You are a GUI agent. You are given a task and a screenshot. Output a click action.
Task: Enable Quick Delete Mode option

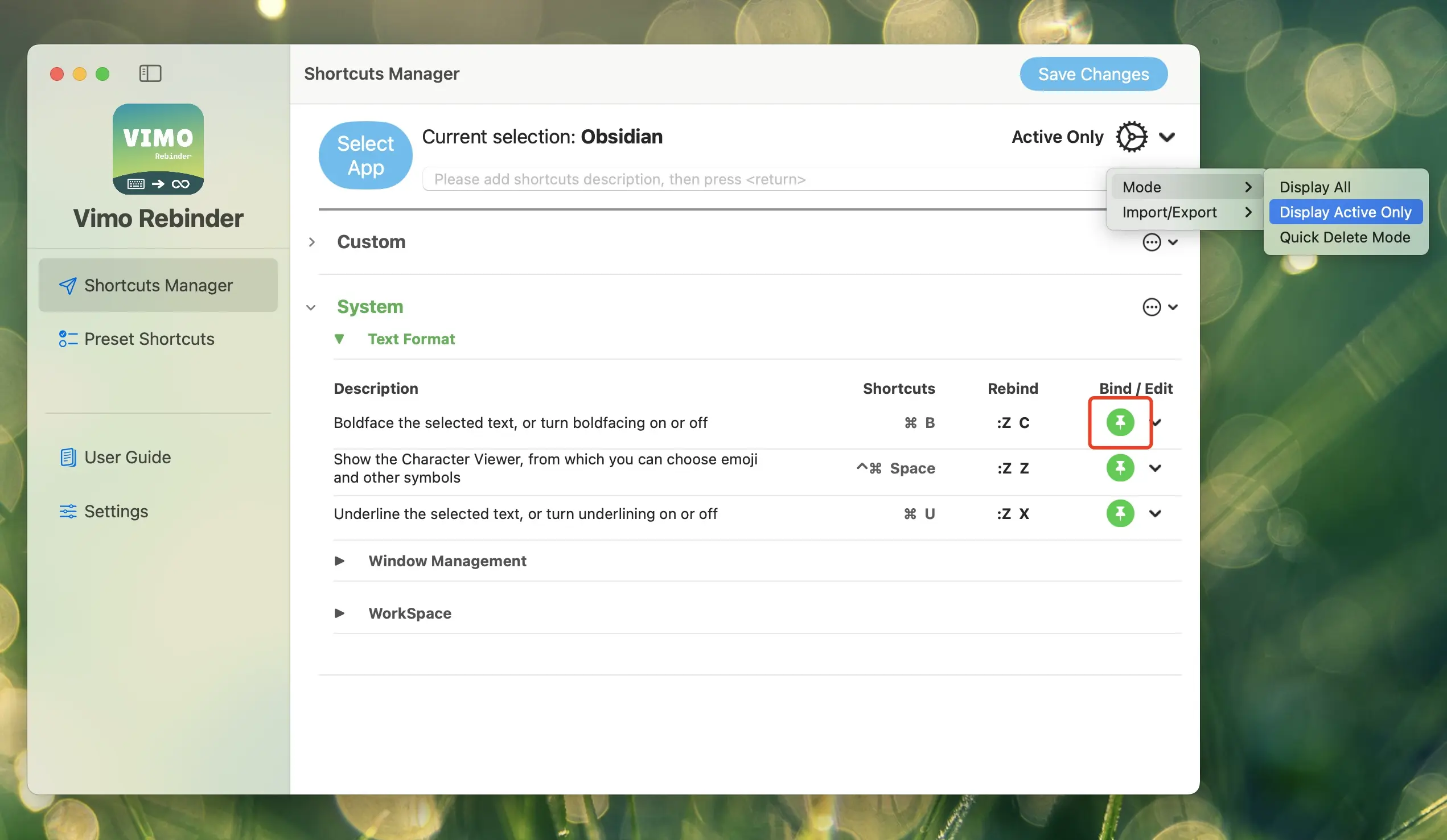[x=1344, y=237]
